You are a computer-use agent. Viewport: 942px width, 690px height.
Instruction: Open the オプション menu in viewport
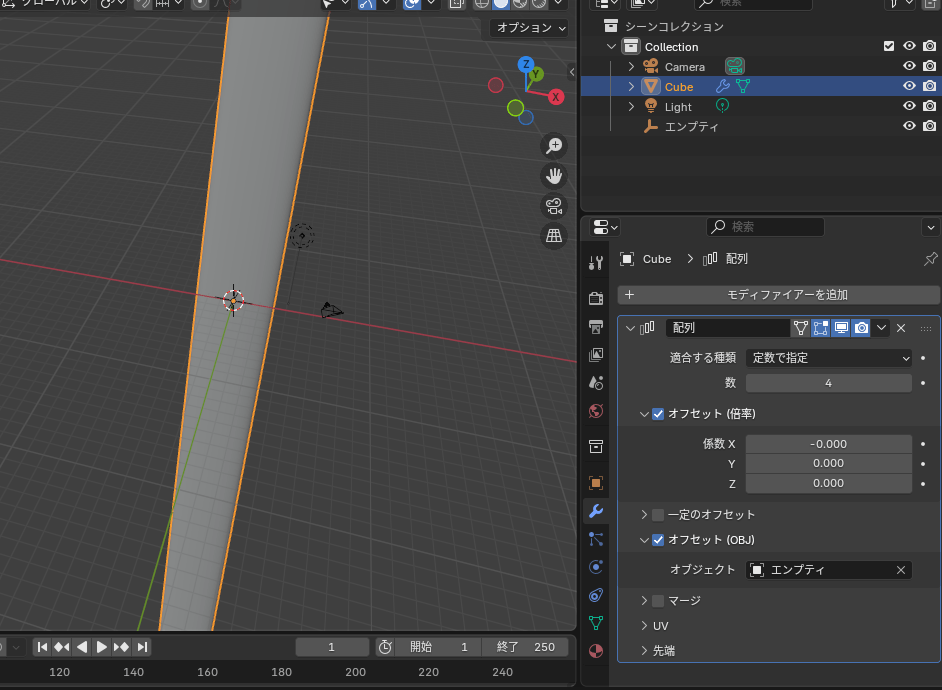(x=530, y=28)
